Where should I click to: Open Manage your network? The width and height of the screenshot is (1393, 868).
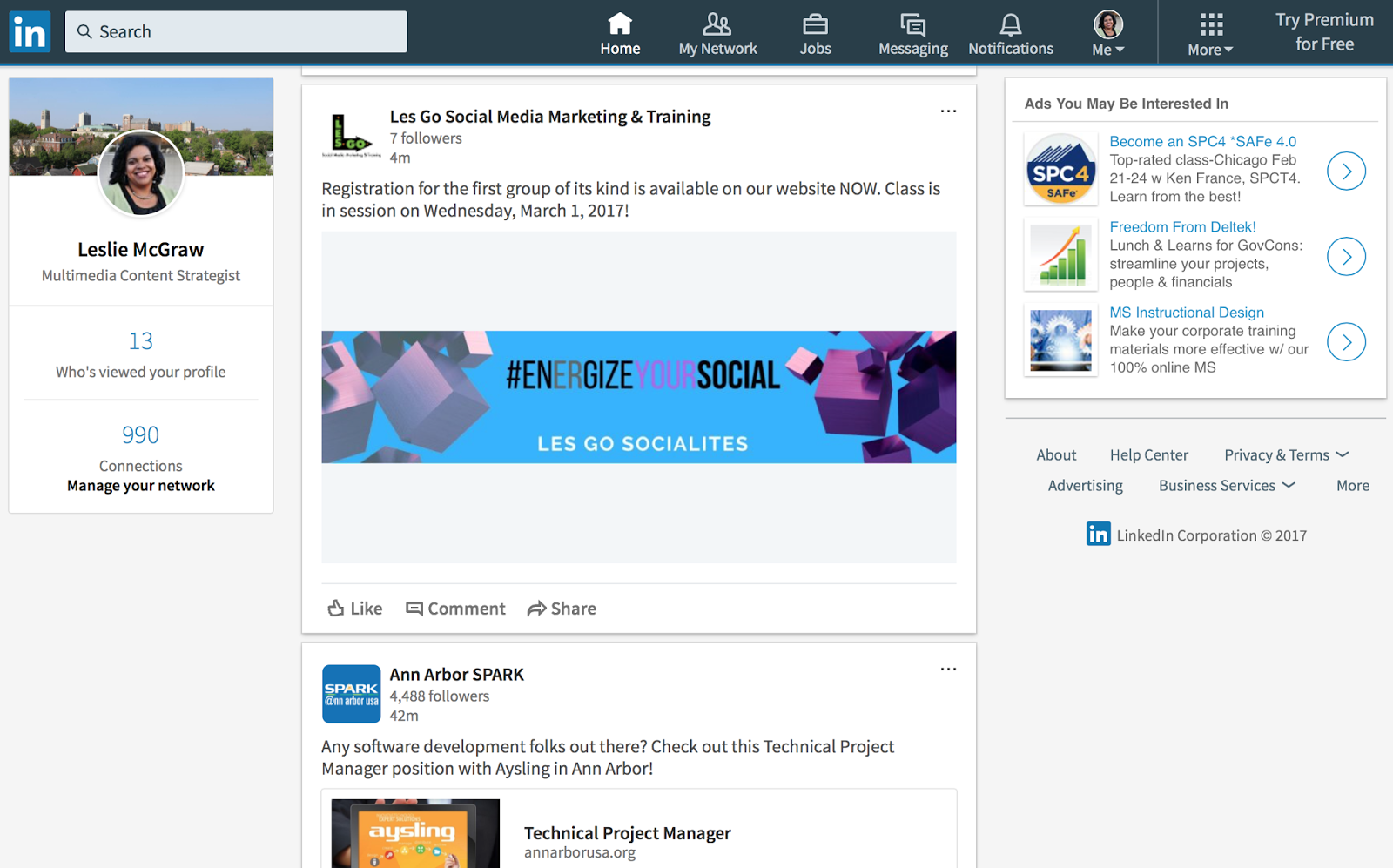point(140,485)
